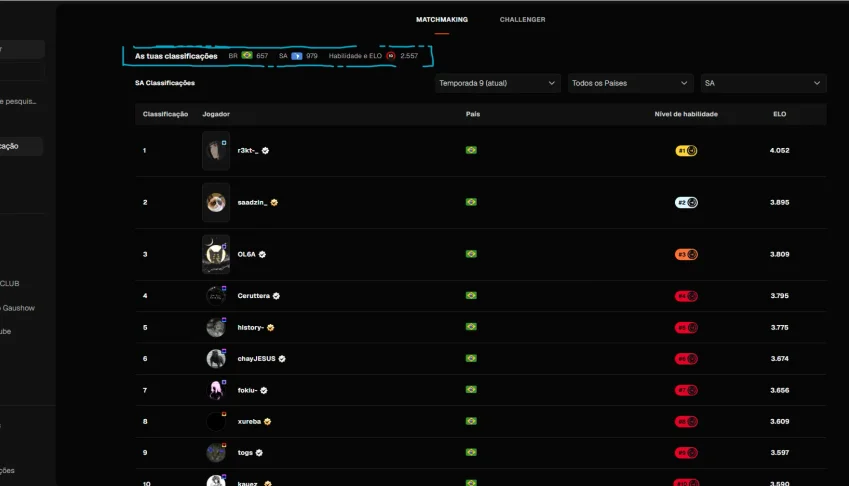Open OL6A player avatar
849x486 pixels.
(216, 254)
